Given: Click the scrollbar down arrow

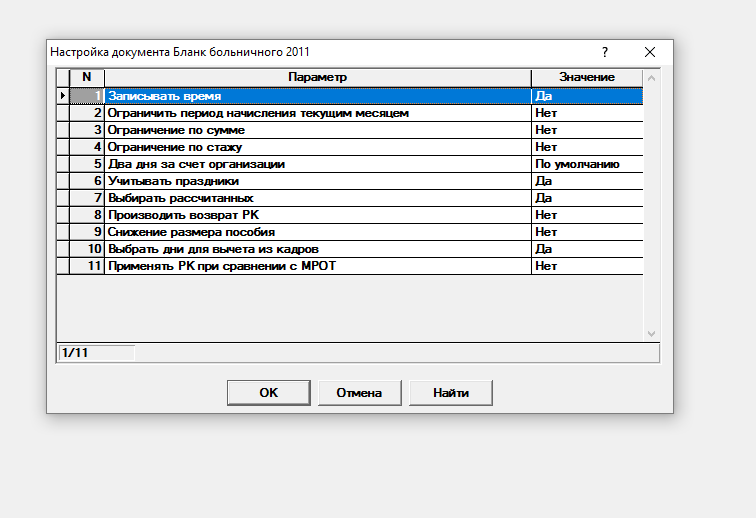Looking at the screenshot, I should pyautogui.click(x=651, y=334).
